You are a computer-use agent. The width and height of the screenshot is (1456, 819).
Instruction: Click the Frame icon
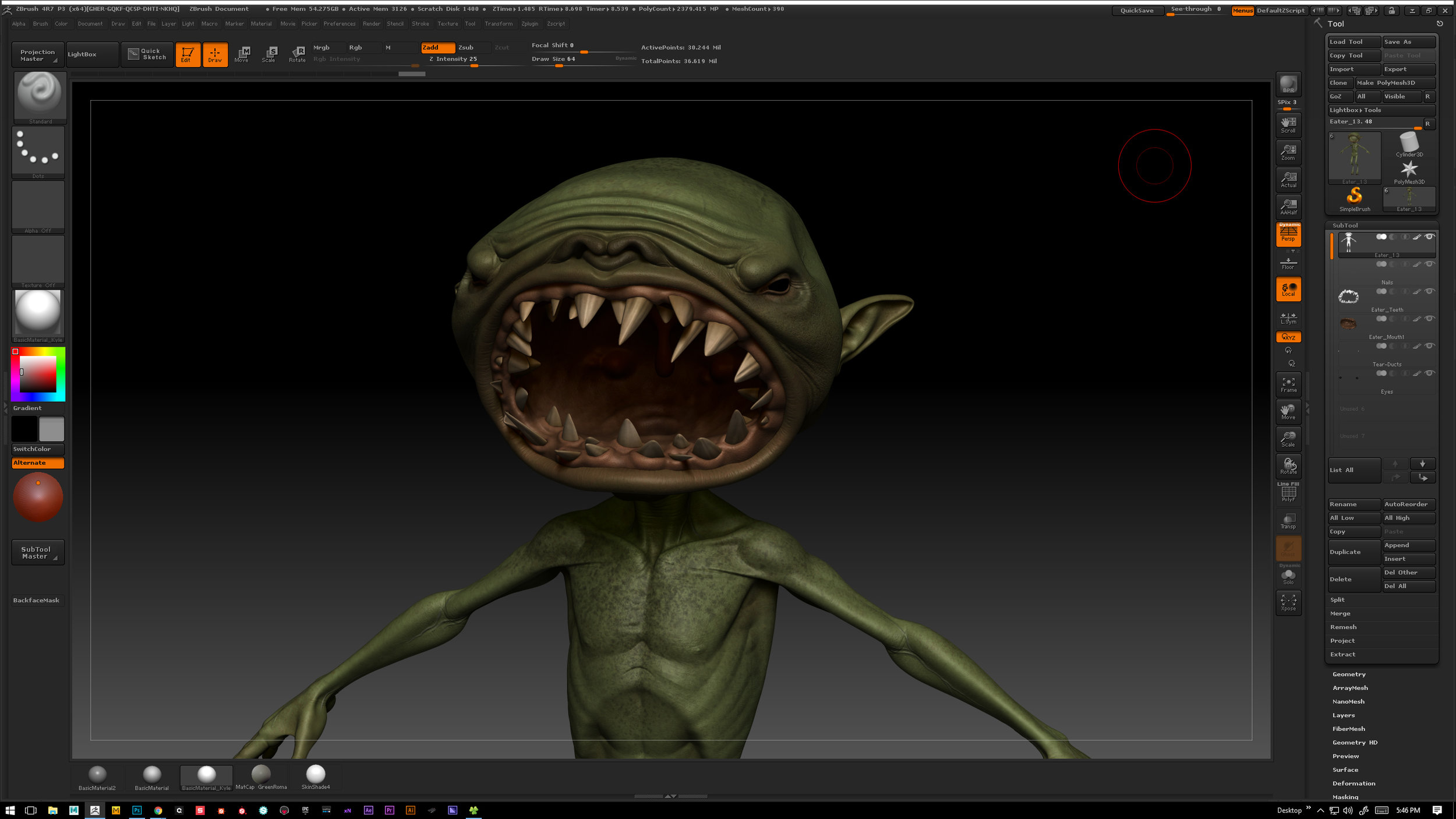click(x=1288, y=384)
